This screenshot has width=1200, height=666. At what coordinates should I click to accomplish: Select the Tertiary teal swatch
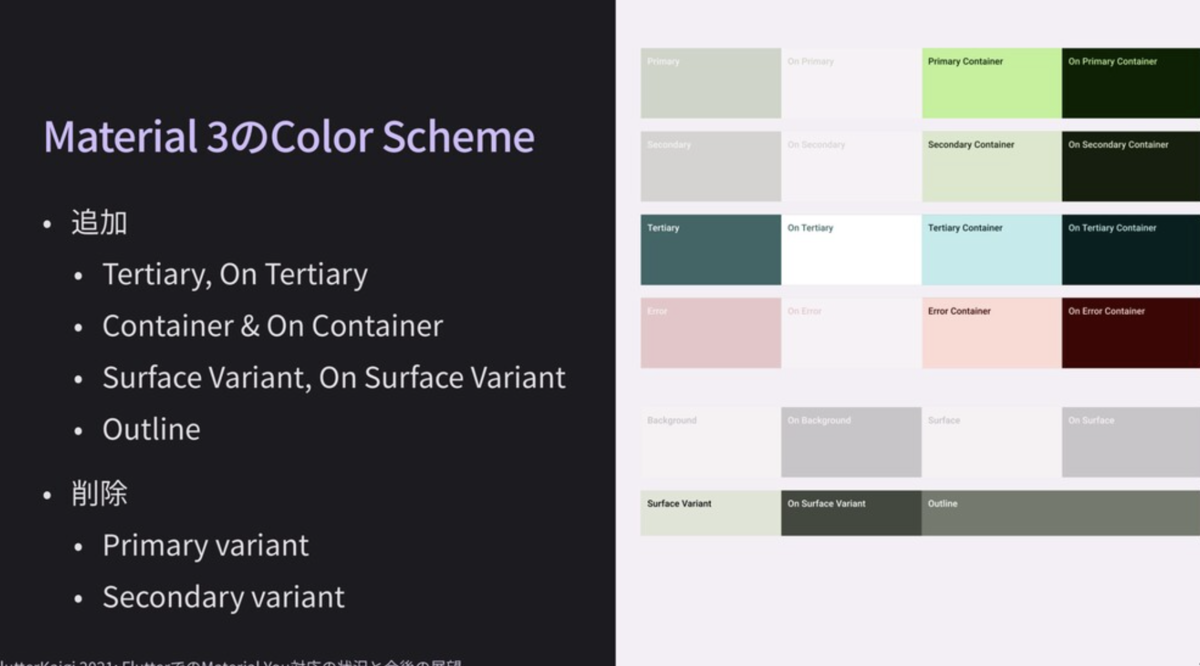click(x=711, y=250)
